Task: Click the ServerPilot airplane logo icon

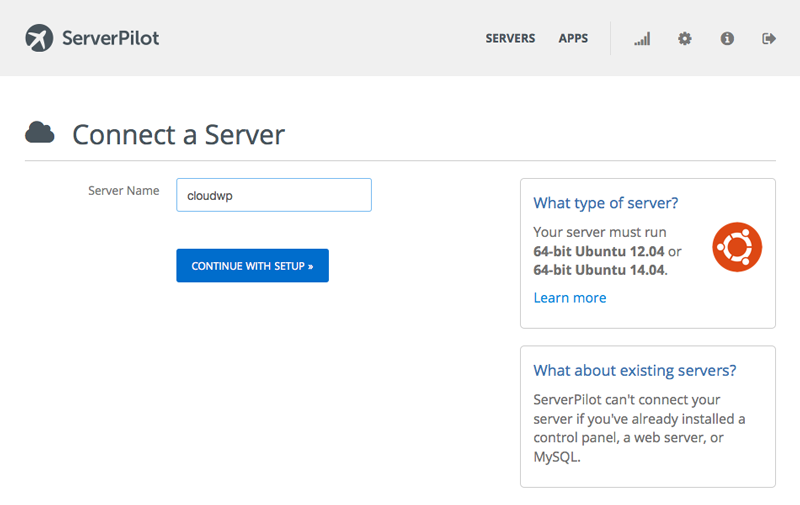Action: 39,38
